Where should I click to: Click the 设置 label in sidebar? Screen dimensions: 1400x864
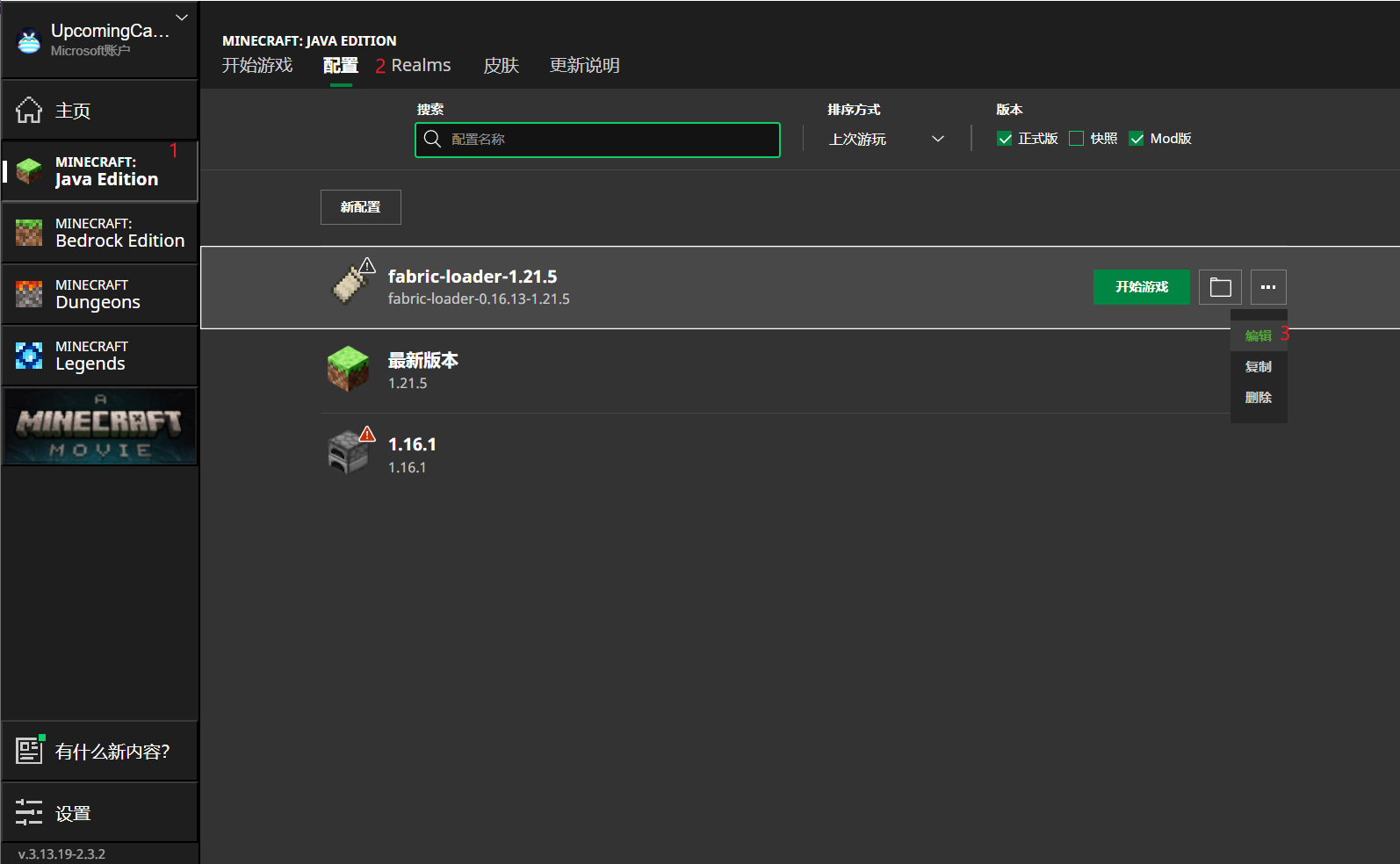pos(73,814)
